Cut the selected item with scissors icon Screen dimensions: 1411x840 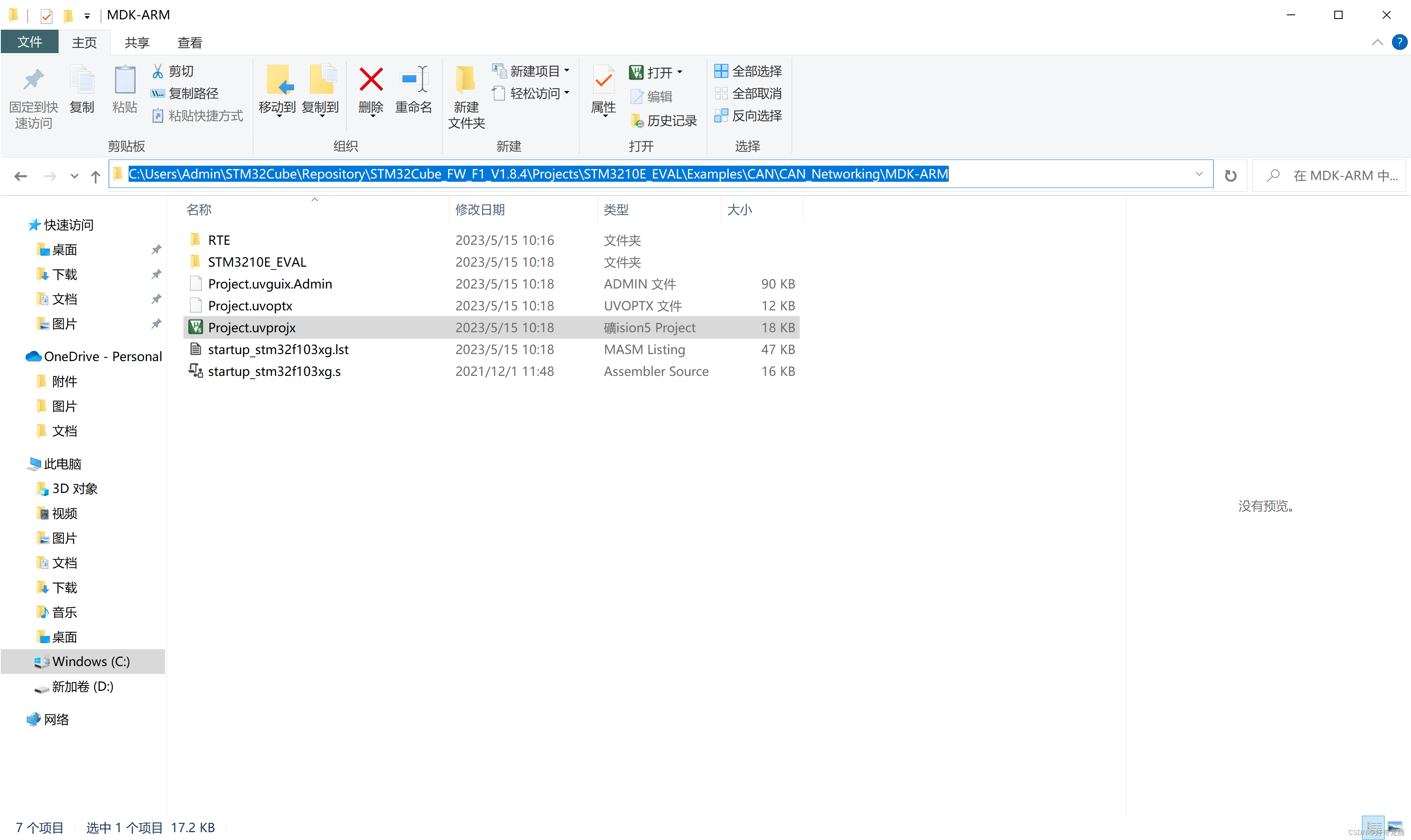[x=173, y=71]
